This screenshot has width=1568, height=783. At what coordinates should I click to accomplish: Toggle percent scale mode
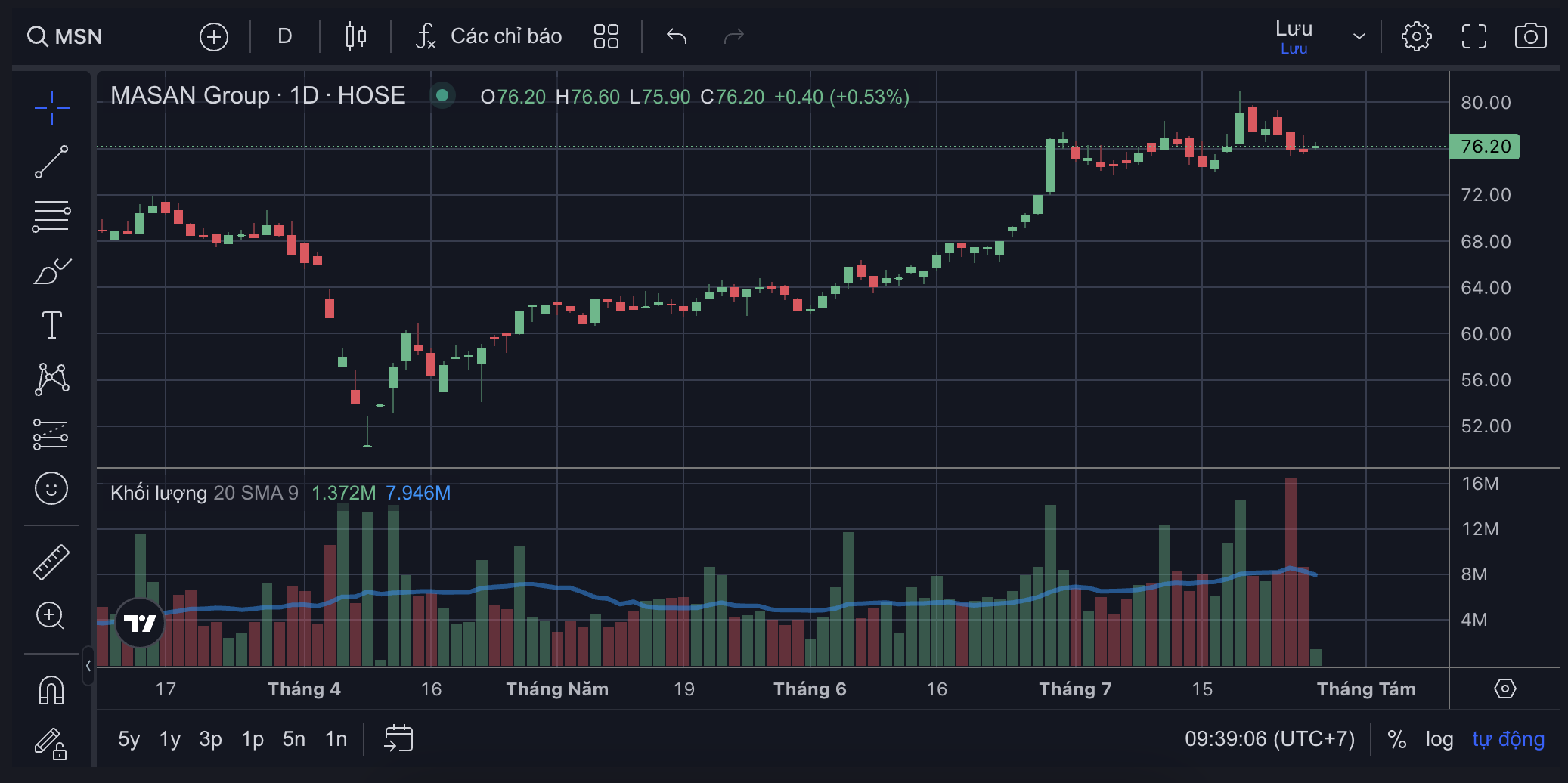click(x=1396, y=739)
